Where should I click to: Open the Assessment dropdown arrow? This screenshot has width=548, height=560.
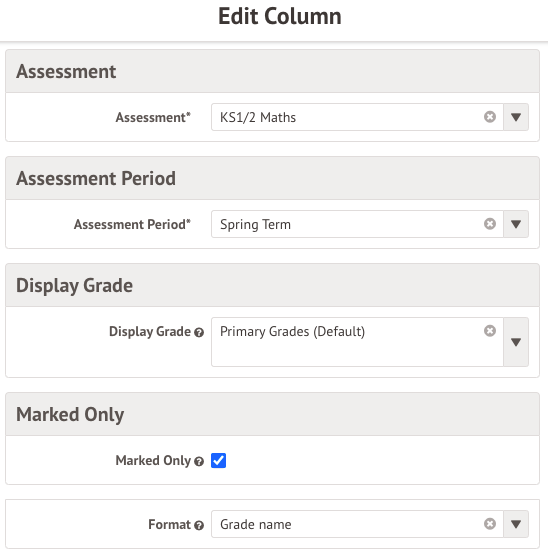[516, 117]
